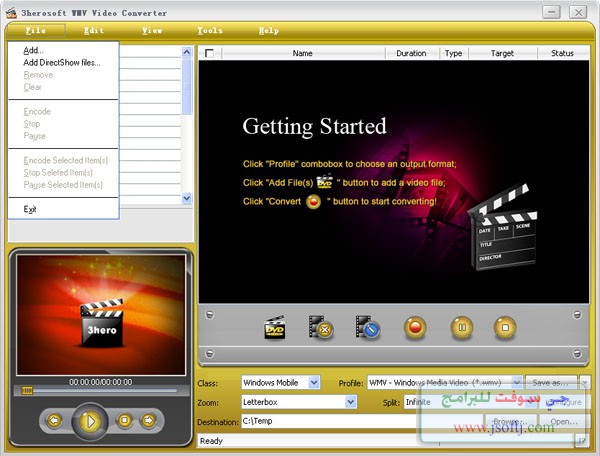
Task: Click the Ready status bar text
Action: pos(211,441)
